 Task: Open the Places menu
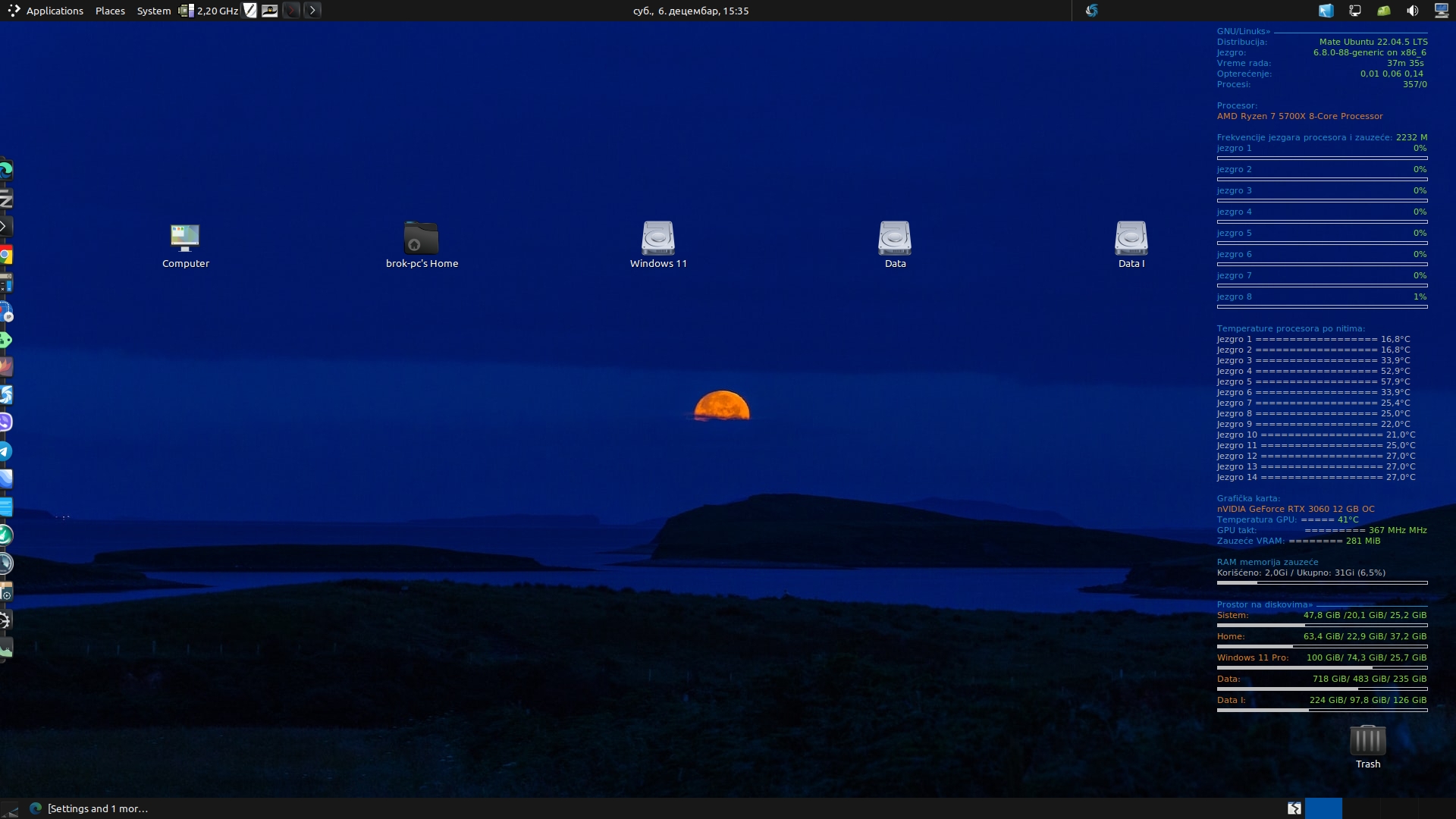(x=110, y=11)
